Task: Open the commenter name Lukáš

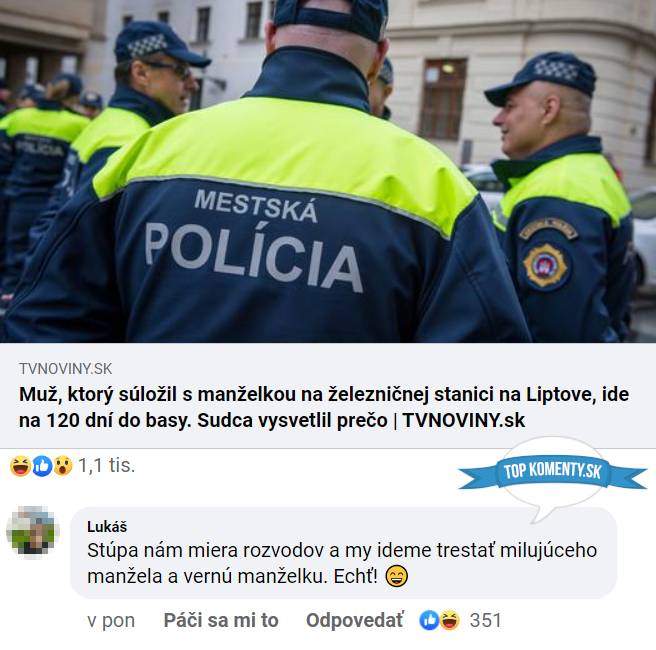Action: 107,527
